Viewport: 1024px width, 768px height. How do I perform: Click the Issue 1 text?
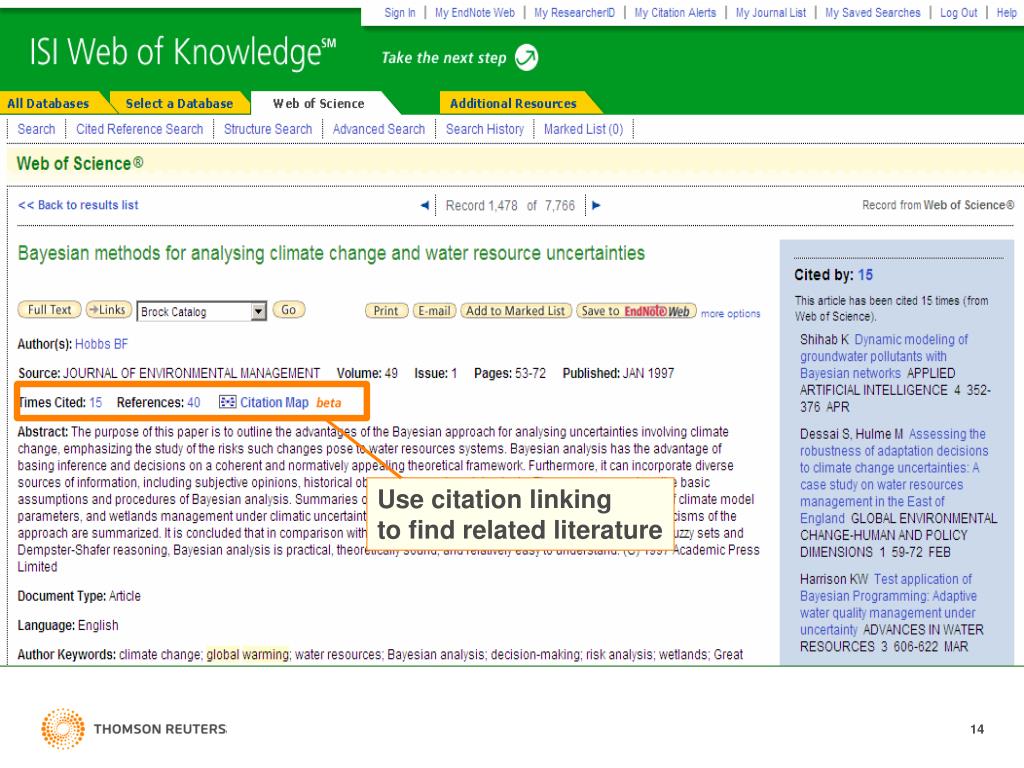(436, 374)
